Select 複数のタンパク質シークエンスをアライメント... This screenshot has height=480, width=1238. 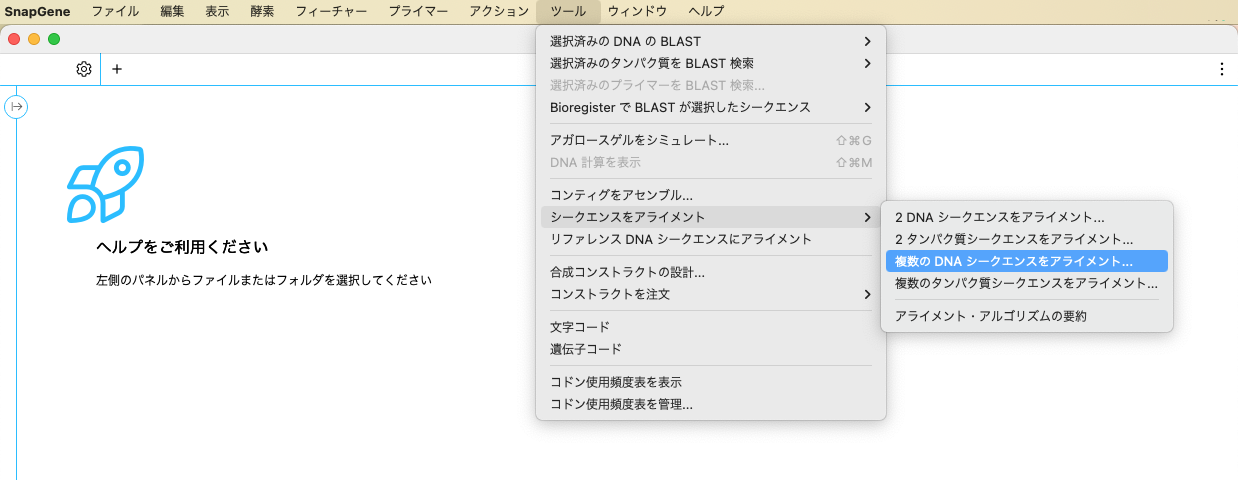pos(1026,283)
